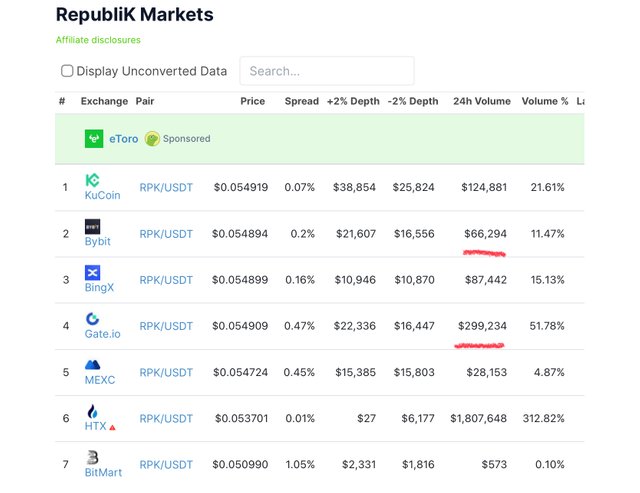The height and width of the screenshot is (493, 640).
Task: Focus the Search markets input field
Action: (x=327, y=71)
